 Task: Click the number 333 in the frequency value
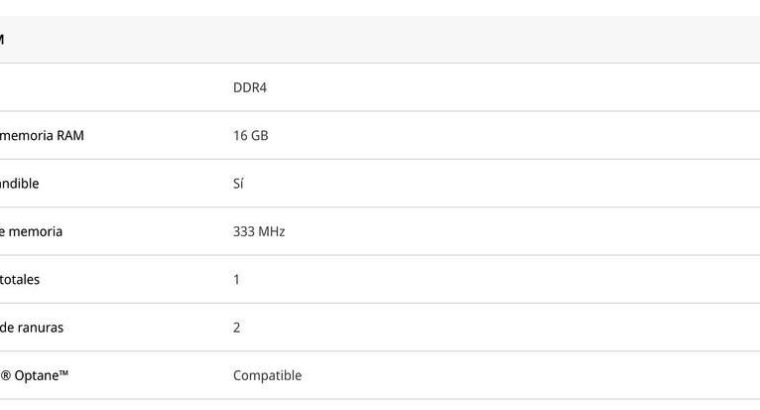coord(244,231)
